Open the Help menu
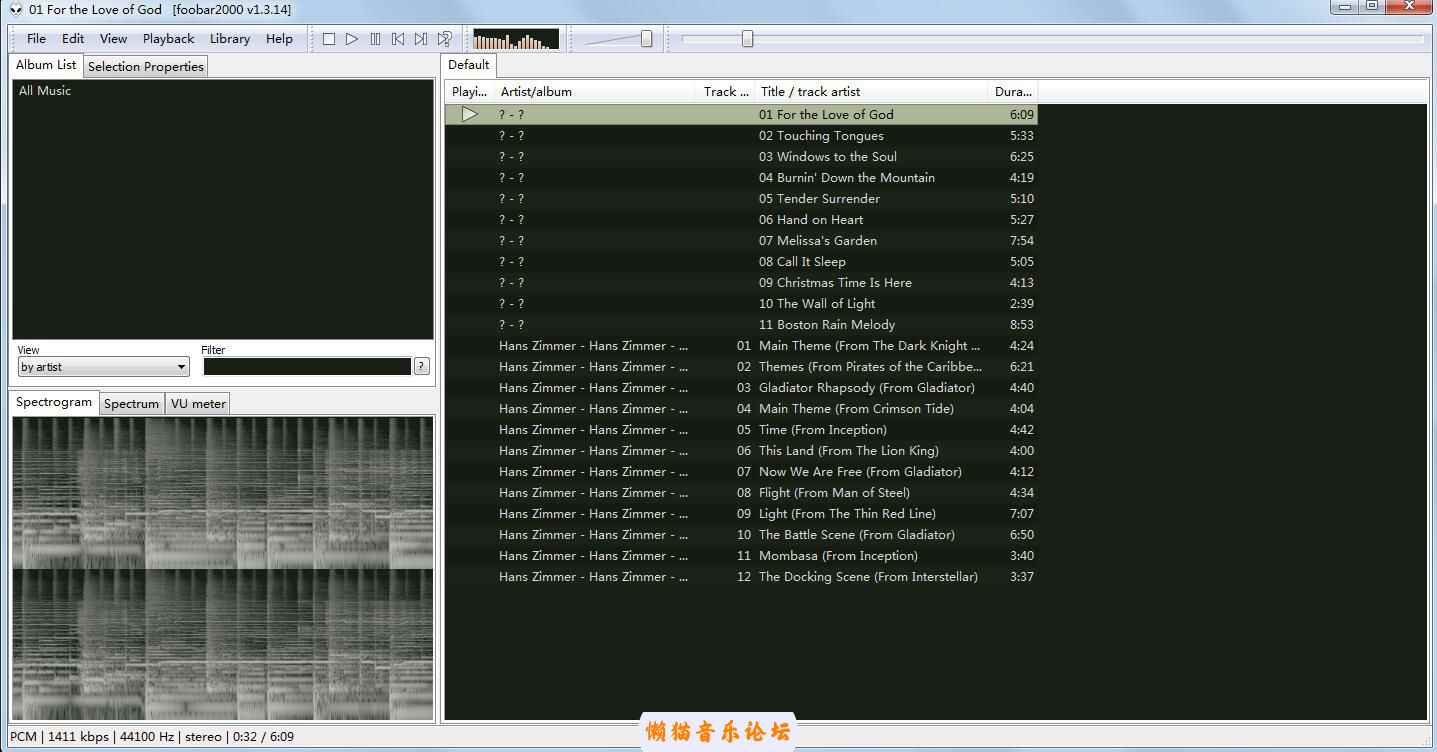This screenshot has width=1437, height=752. coord(279,39)
